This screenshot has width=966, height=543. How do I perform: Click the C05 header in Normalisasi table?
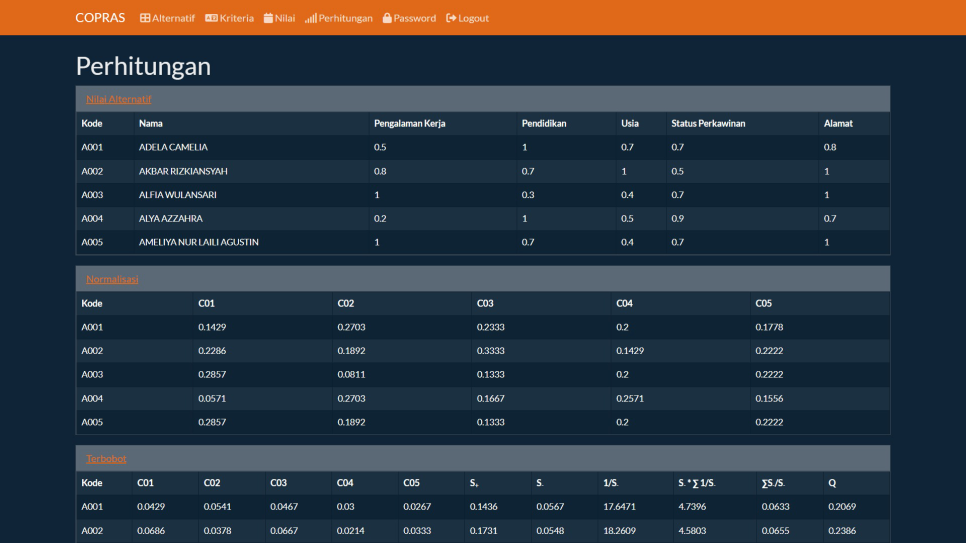(x=763, y=303)
